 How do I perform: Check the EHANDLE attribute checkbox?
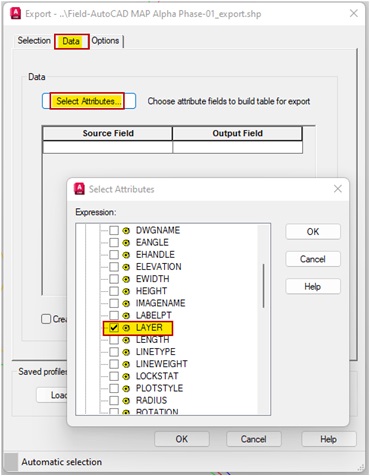(x=114, y=255)
